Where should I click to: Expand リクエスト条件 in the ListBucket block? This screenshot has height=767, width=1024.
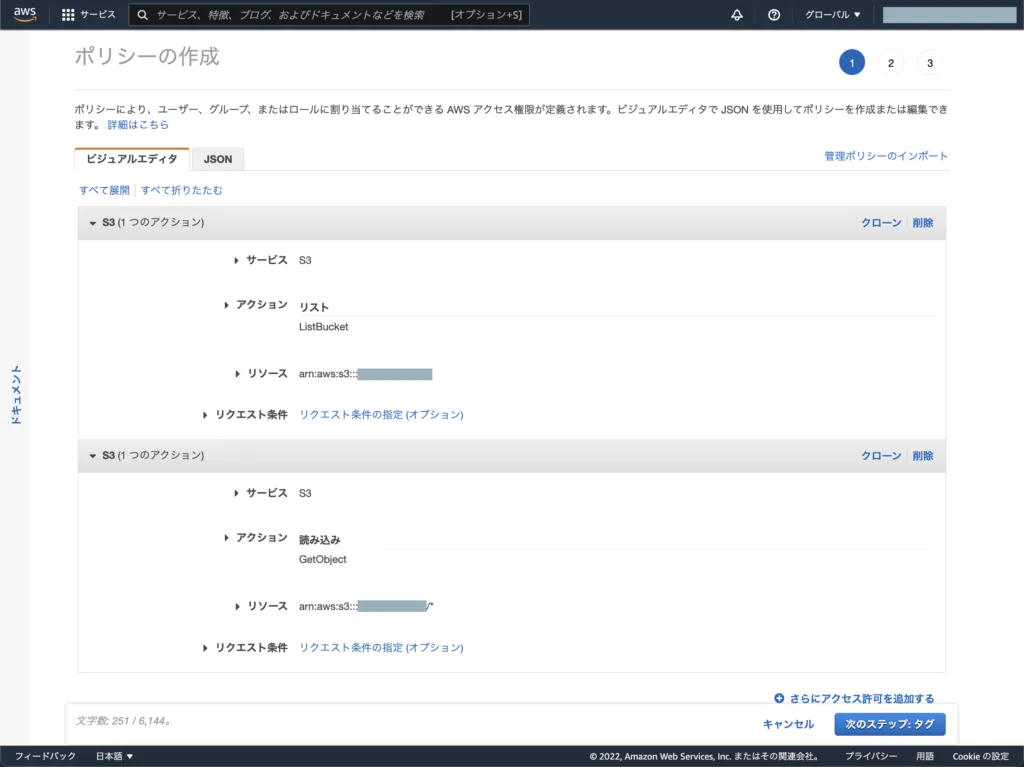204,415
